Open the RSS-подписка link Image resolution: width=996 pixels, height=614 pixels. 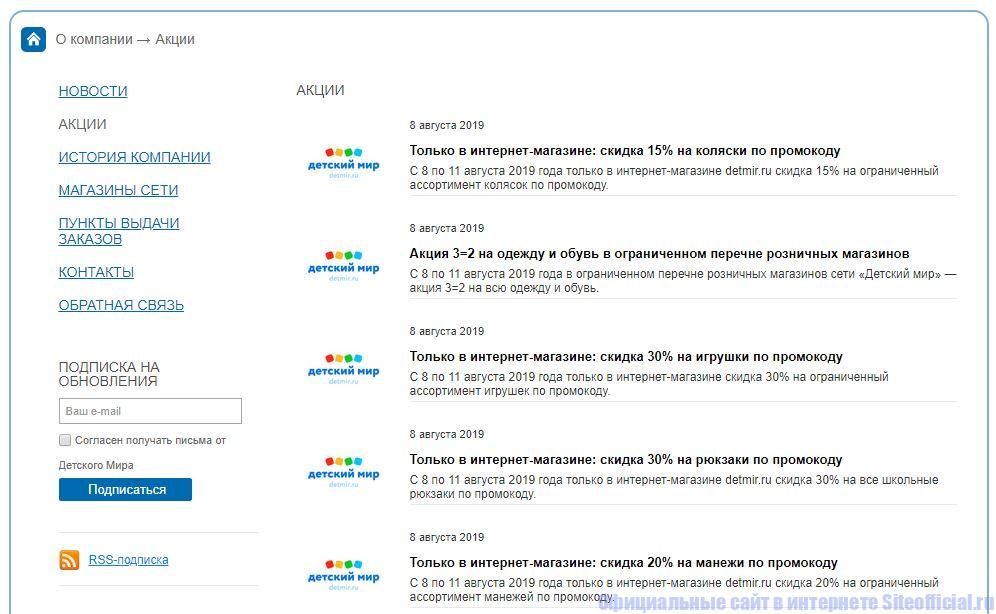pyautogui.click(x=128, y=560)
